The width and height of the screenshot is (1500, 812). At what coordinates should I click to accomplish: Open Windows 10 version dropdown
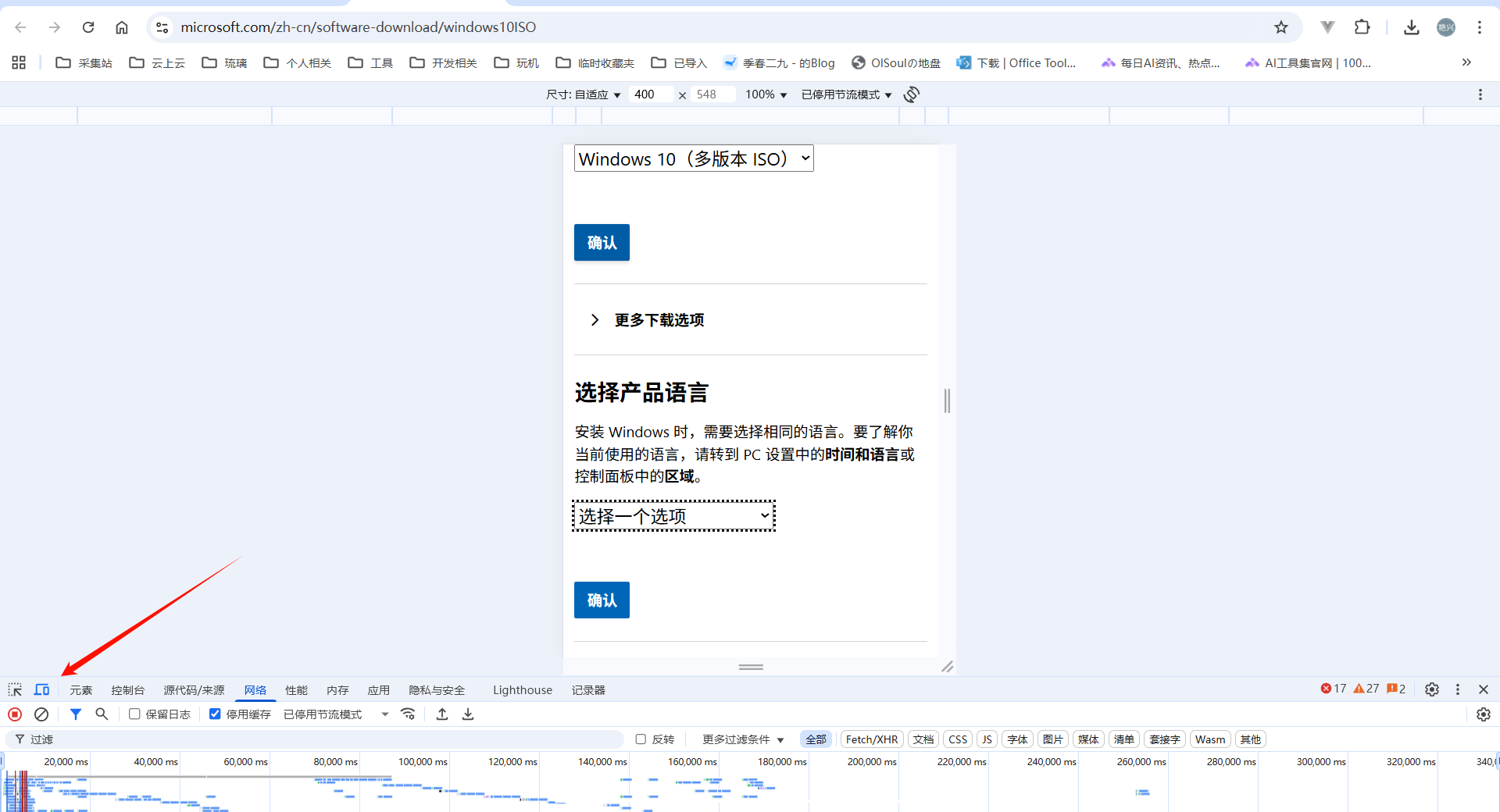(694, 158)
